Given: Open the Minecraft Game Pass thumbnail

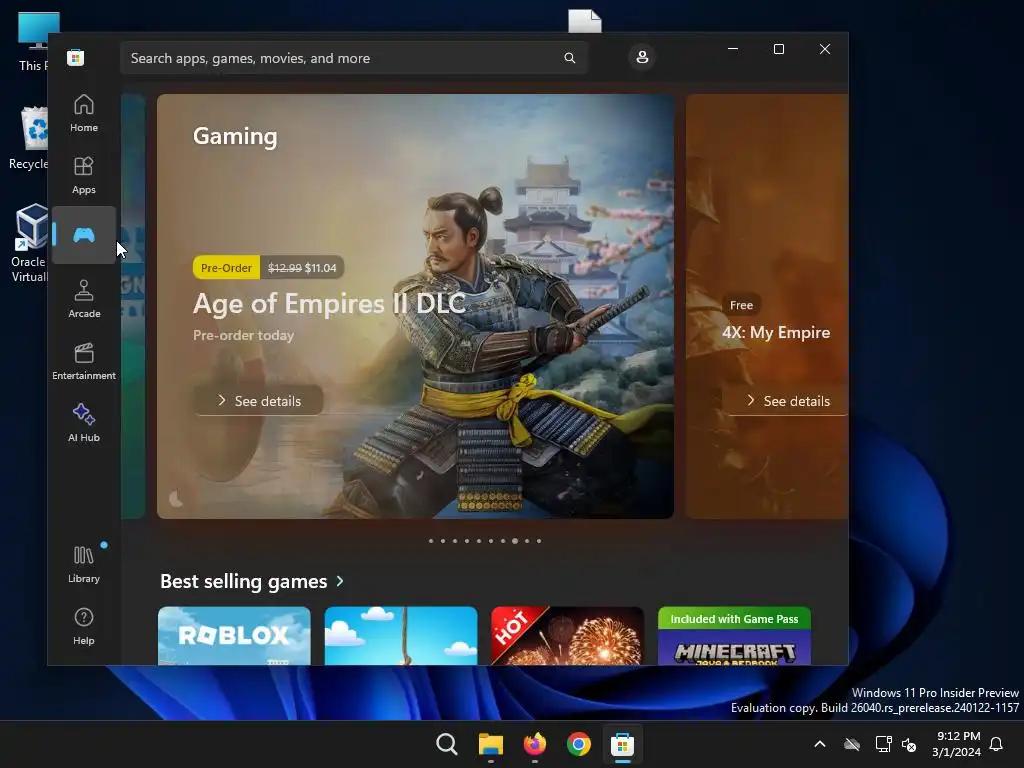Looking at the screenshot, I should [734, 636].
